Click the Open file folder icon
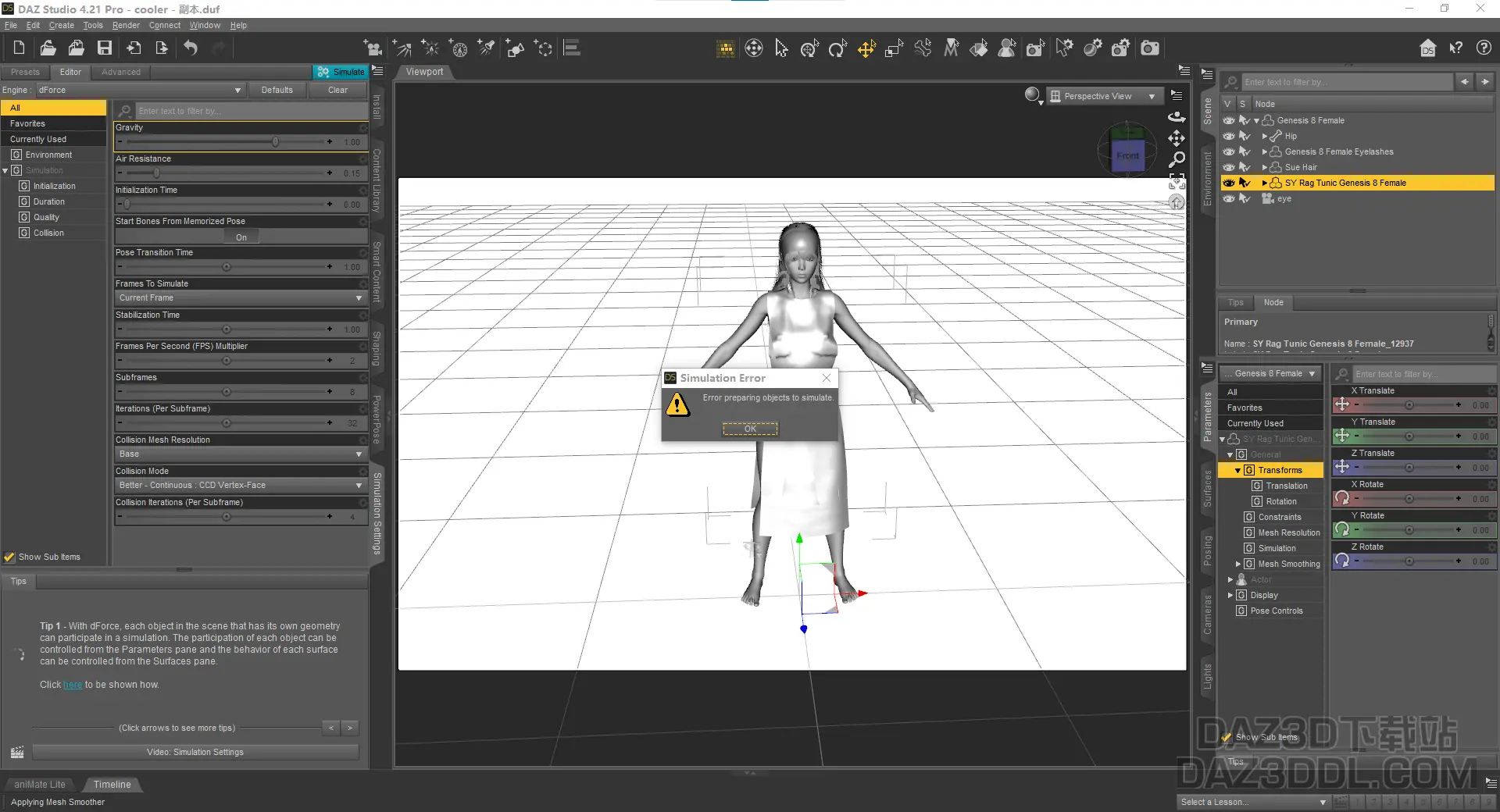Screen dimensions: 1500x812 48,48
